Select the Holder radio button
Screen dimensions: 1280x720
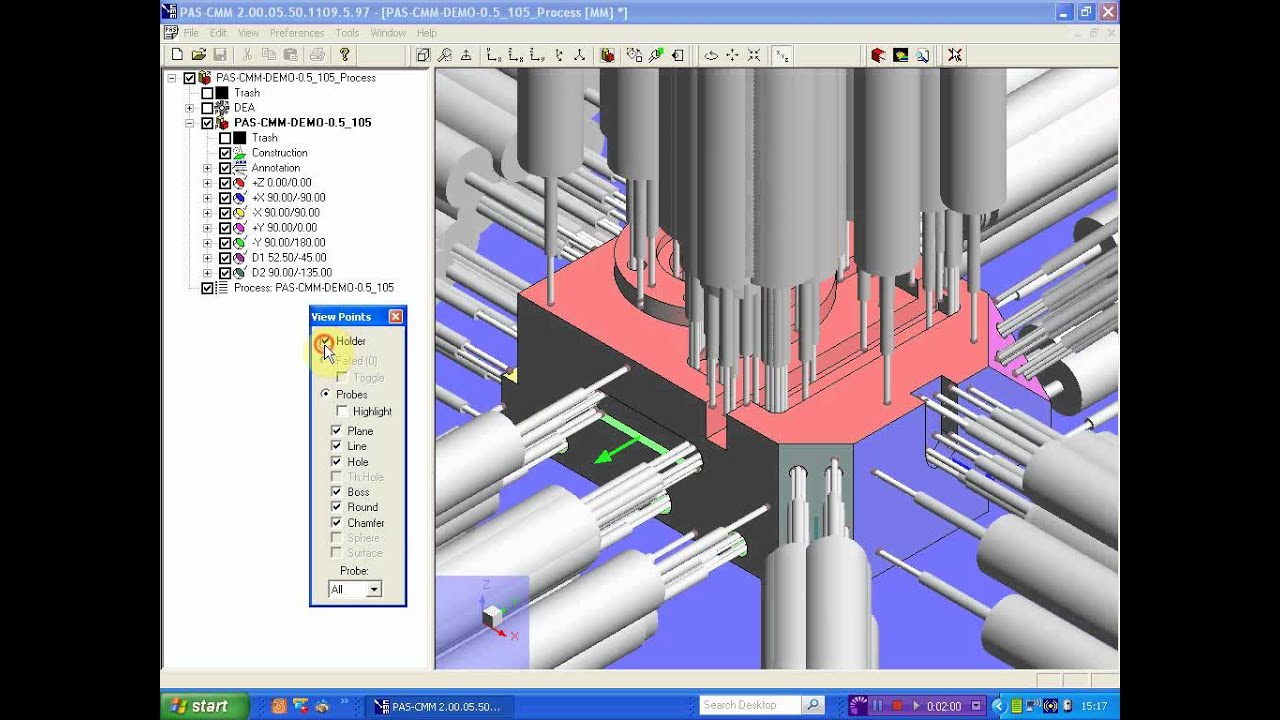pyautogui.click(x=325, y=342)
